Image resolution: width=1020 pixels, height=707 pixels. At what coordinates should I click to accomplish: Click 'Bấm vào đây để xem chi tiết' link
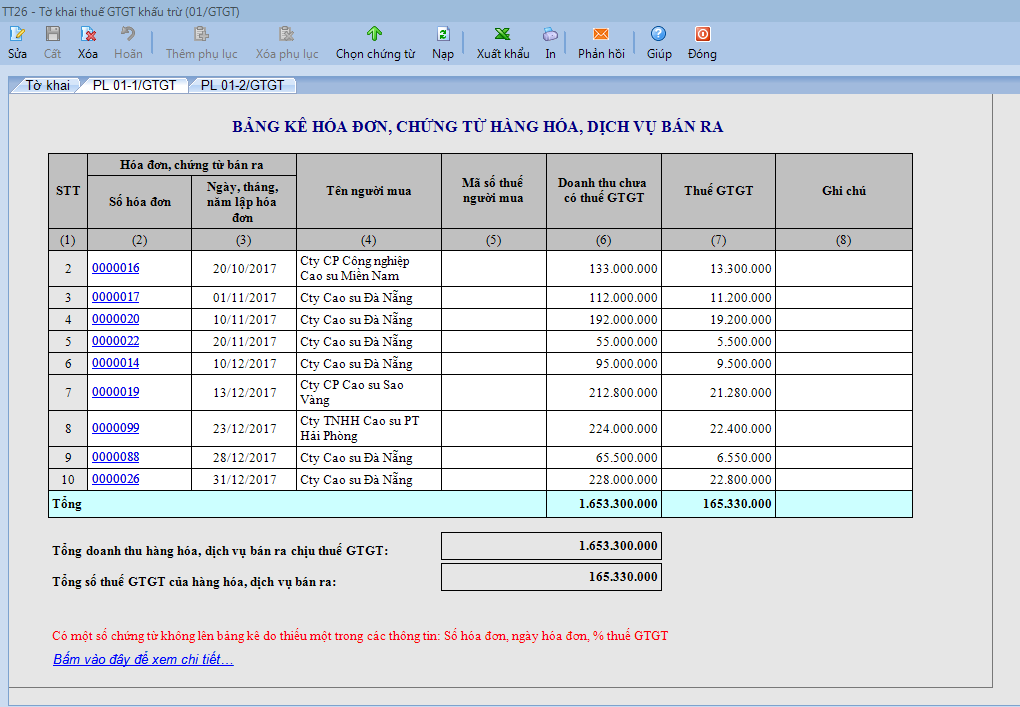[143, 660]
